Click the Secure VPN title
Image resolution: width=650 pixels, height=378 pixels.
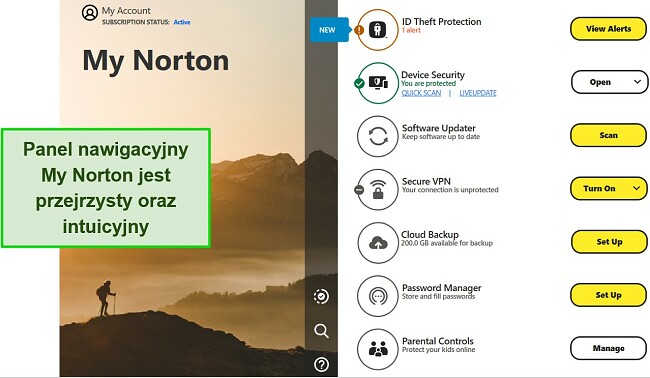[x=426, y=181]
